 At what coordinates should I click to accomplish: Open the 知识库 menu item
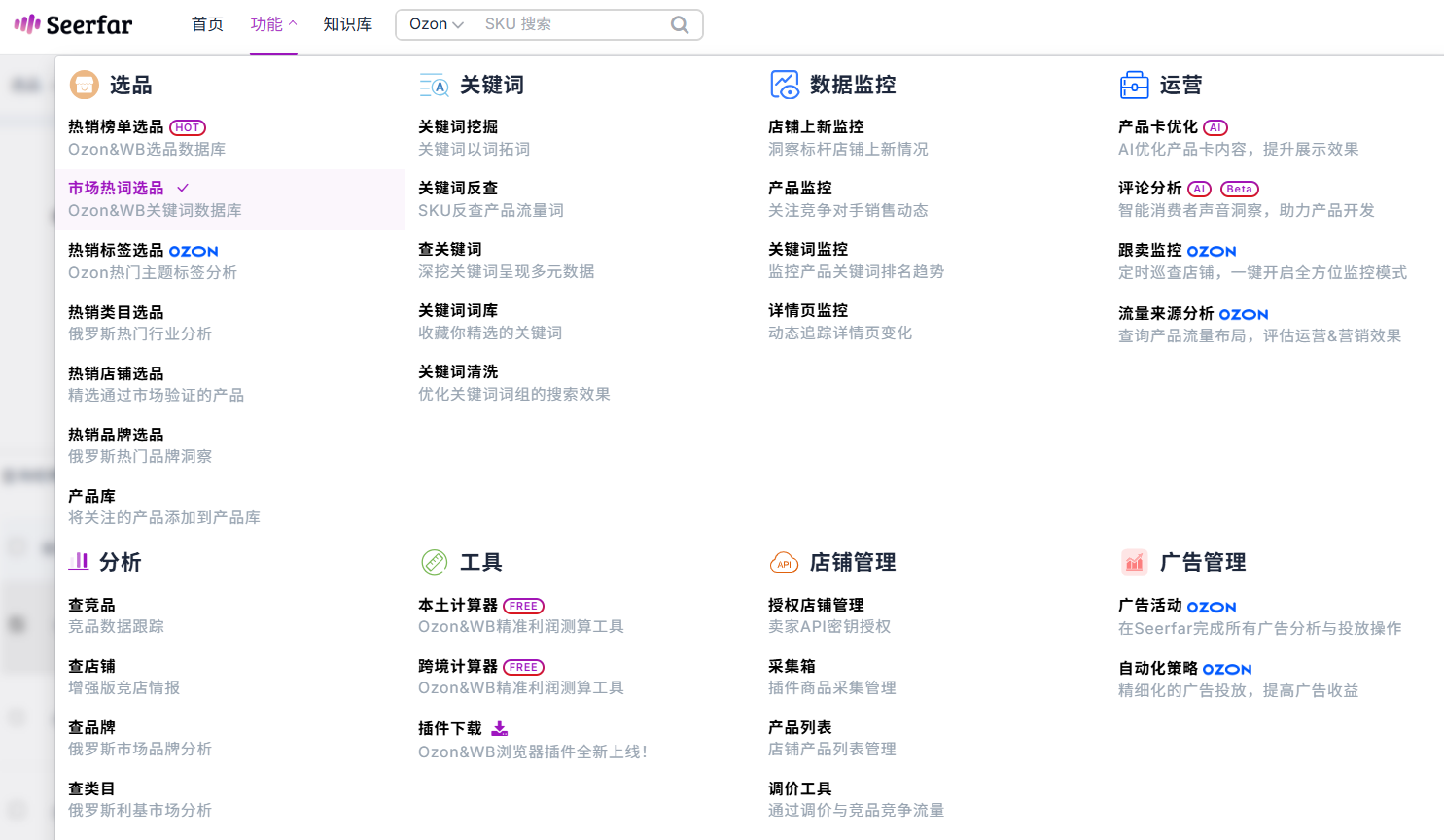pos(347,24)
